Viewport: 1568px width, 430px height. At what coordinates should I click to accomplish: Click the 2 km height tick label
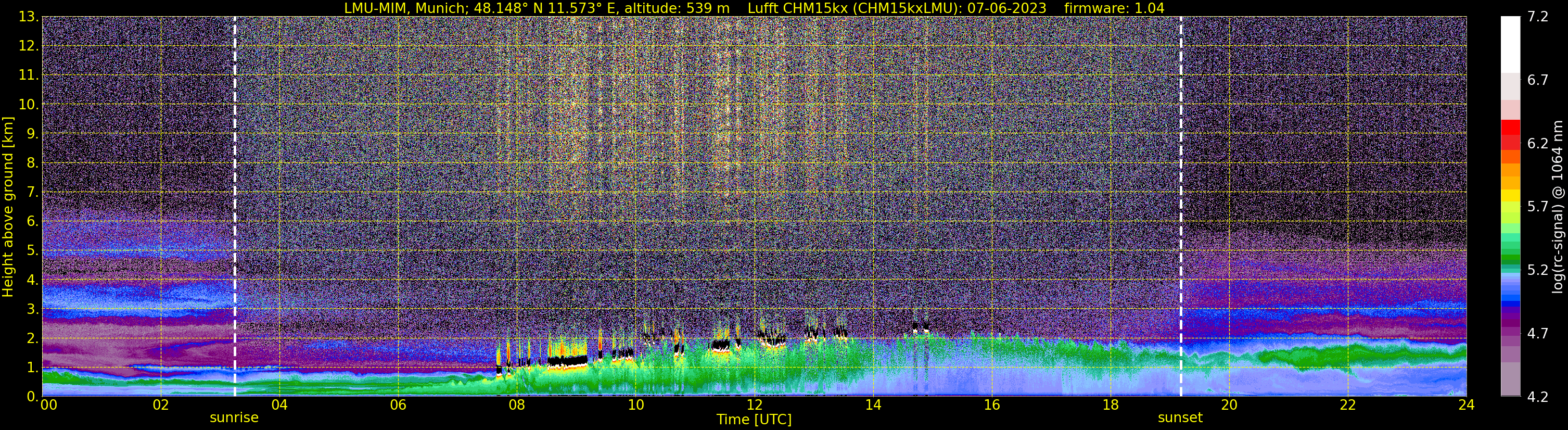33,339
